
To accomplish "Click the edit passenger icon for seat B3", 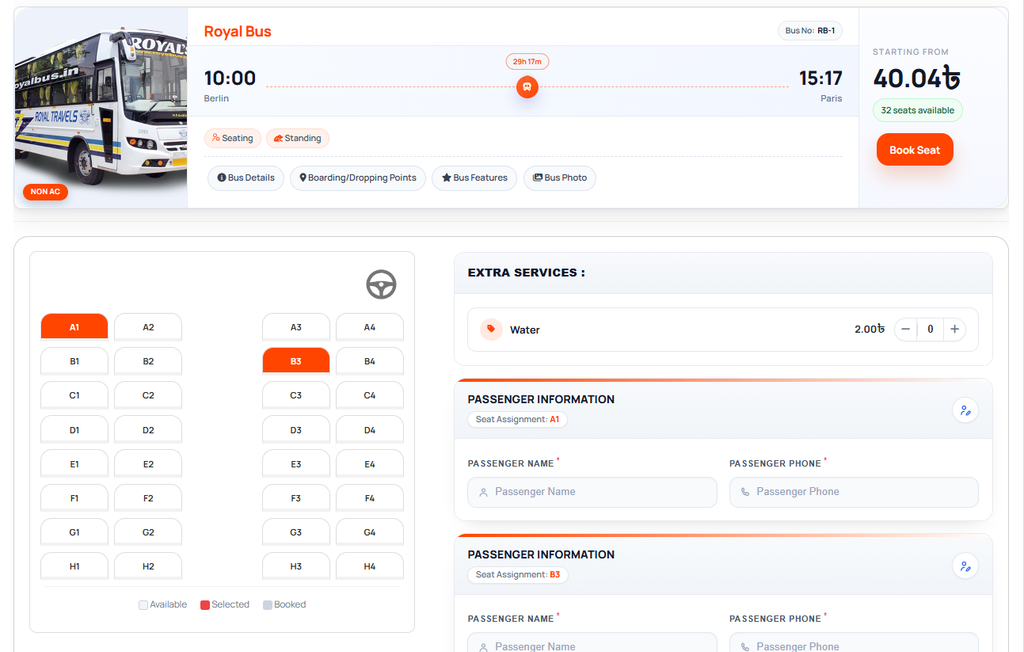I will tap(965, 566).
